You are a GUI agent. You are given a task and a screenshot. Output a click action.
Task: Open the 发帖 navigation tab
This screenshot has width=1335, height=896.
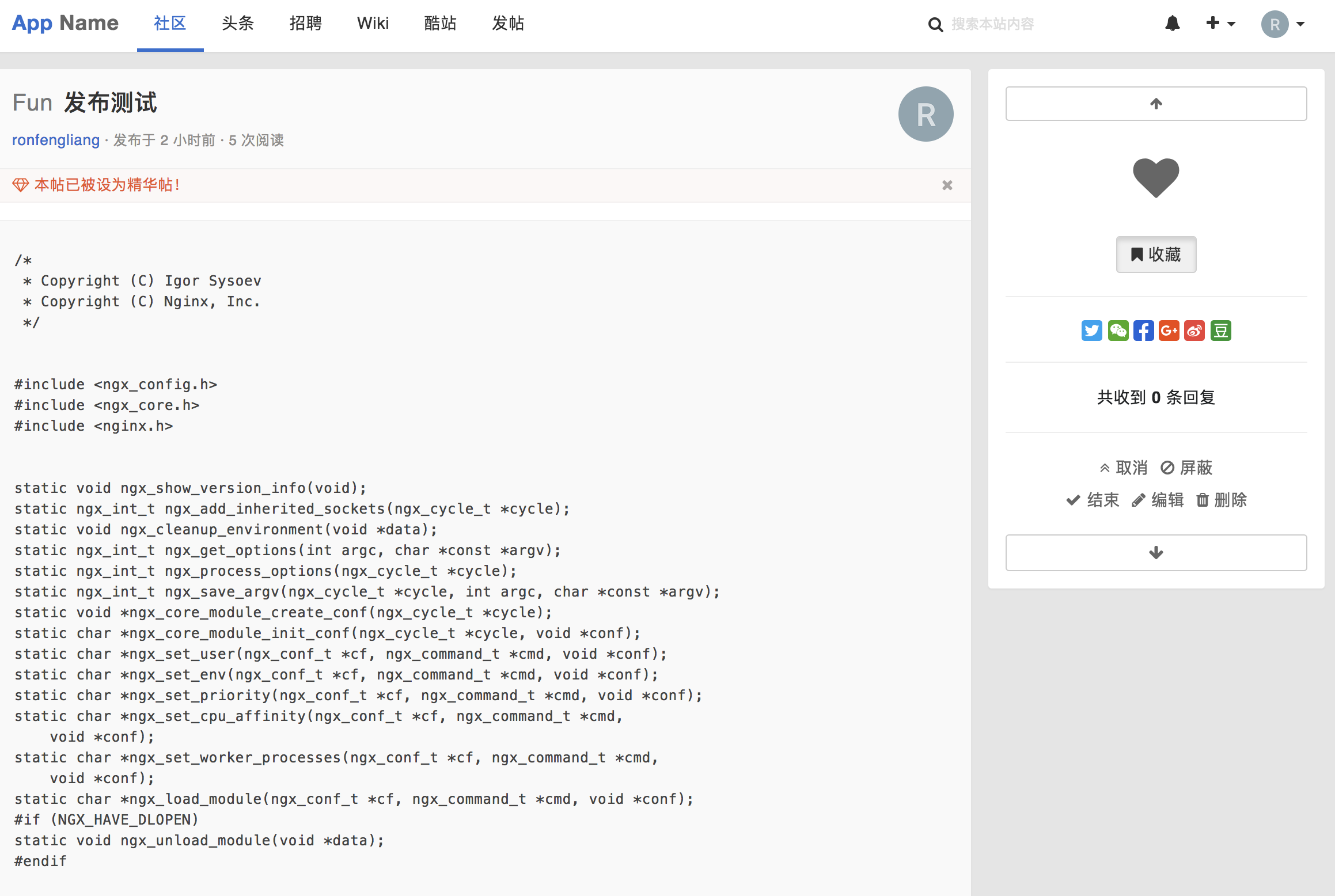click(x=508, y=24)
